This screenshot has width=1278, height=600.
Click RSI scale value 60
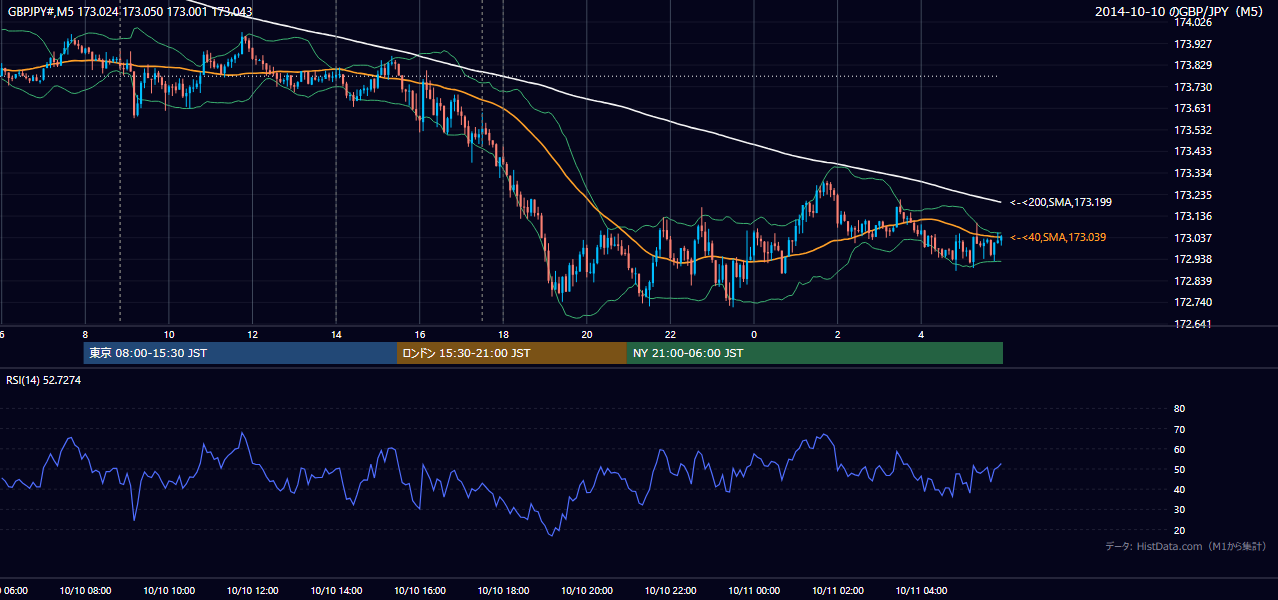tap(1179, 449)
